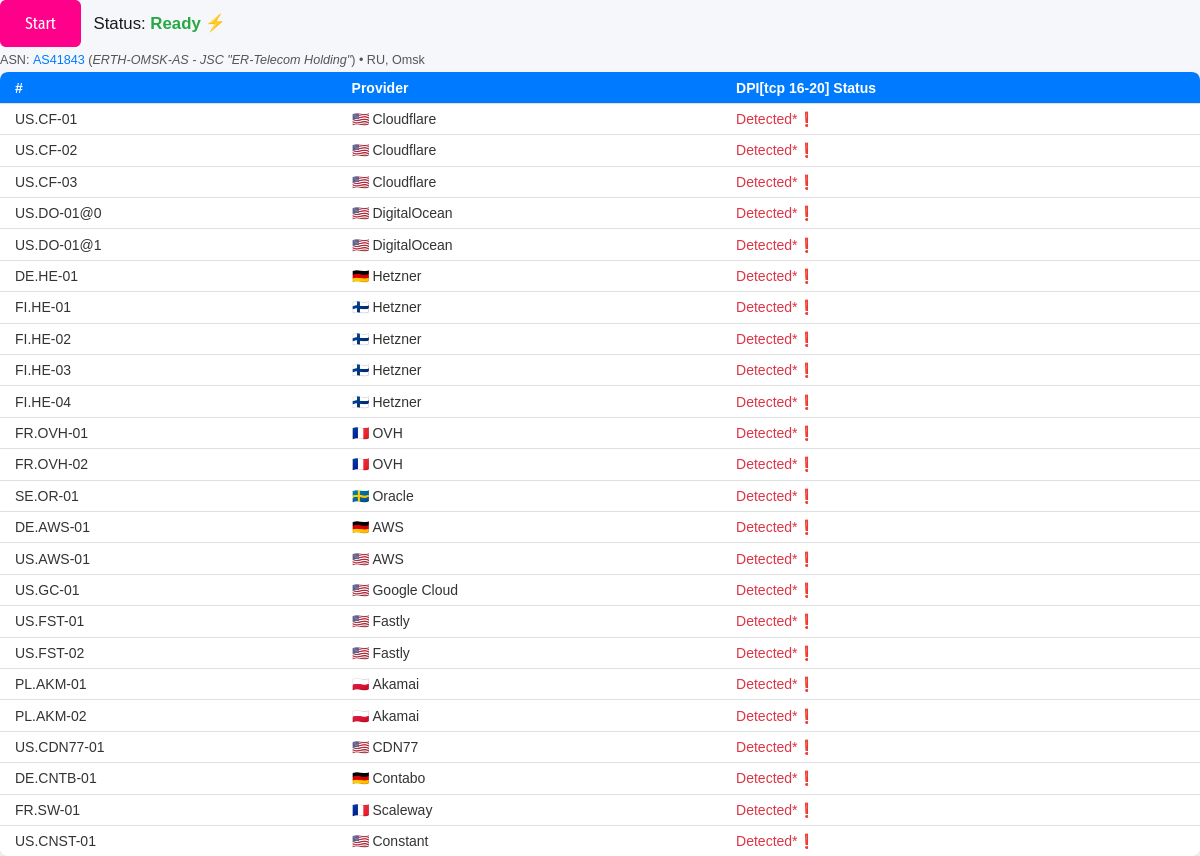Click exclamation icon in FR.SW-01 row
The image size is (1200, 856).
click(x=807, y=810)
